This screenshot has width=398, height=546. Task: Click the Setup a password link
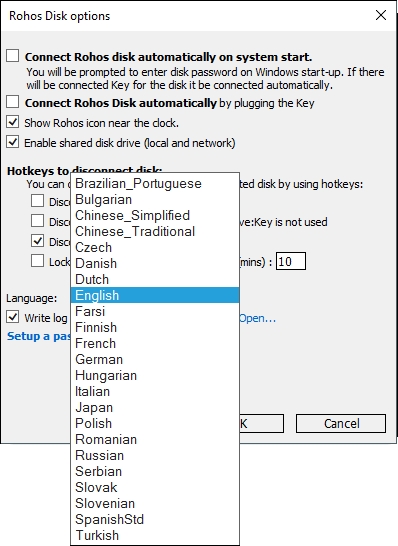pyautogui.click(x=39, y=336)
